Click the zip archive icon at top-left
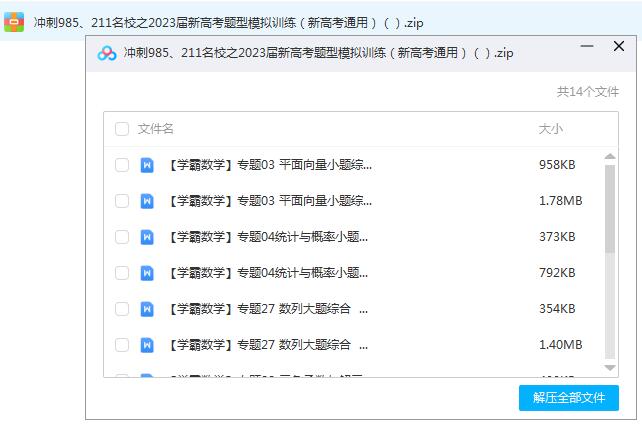 [x=15, y=21]
